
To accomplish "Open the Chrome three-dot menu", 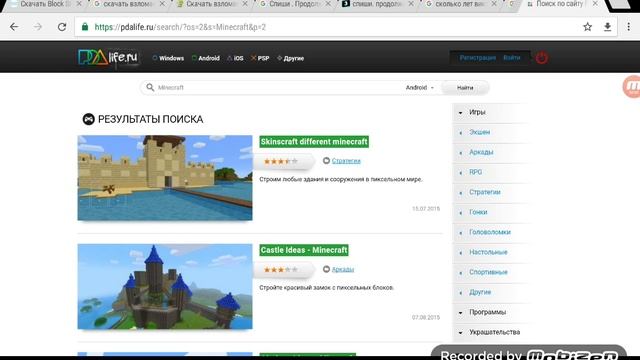I will pyautogui.click(x=629, y=27).
